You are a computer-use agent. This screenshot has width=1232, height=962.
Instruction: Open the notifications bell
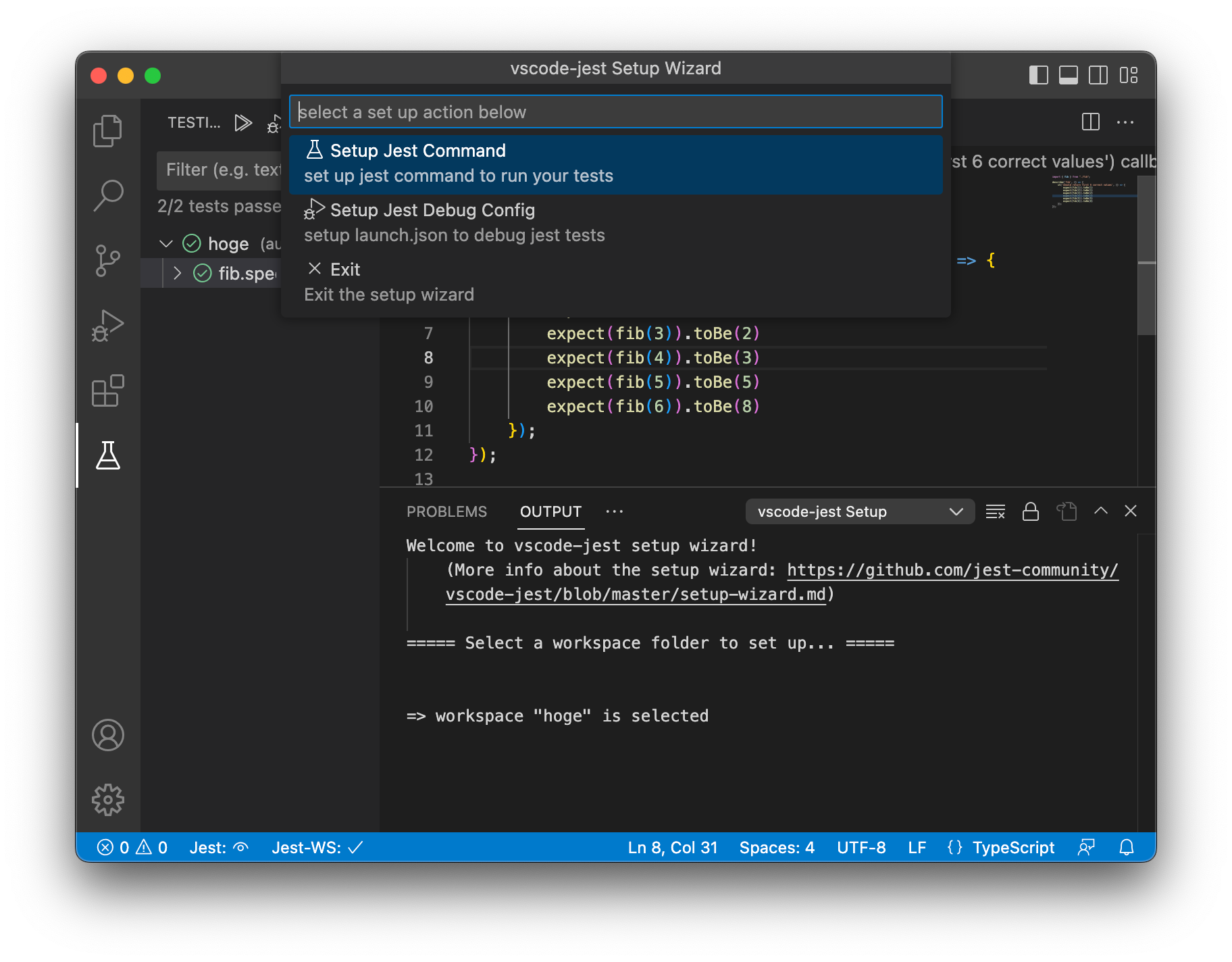1127,847
